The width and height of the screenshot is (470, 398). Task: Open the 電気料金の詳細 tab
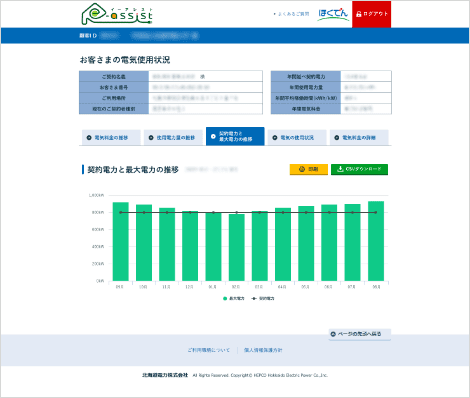click(x=359, y=137)
